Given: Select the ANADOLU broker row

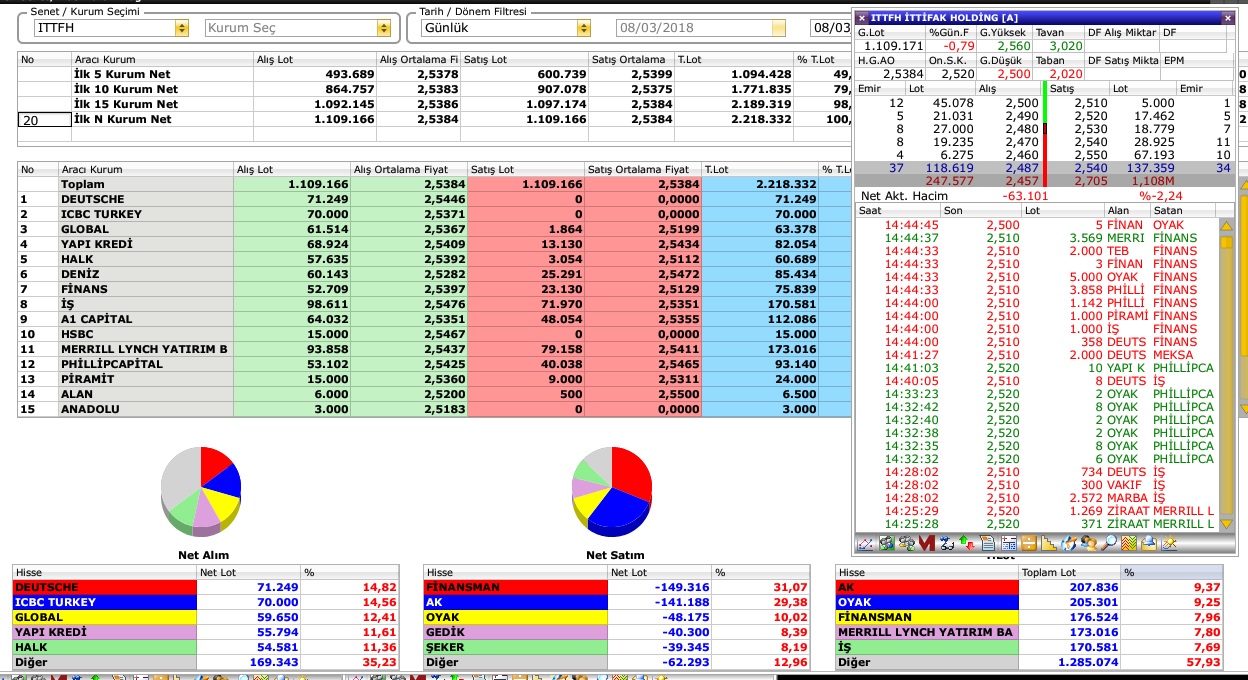Looking at the screenshot, I should click(435, 409).
